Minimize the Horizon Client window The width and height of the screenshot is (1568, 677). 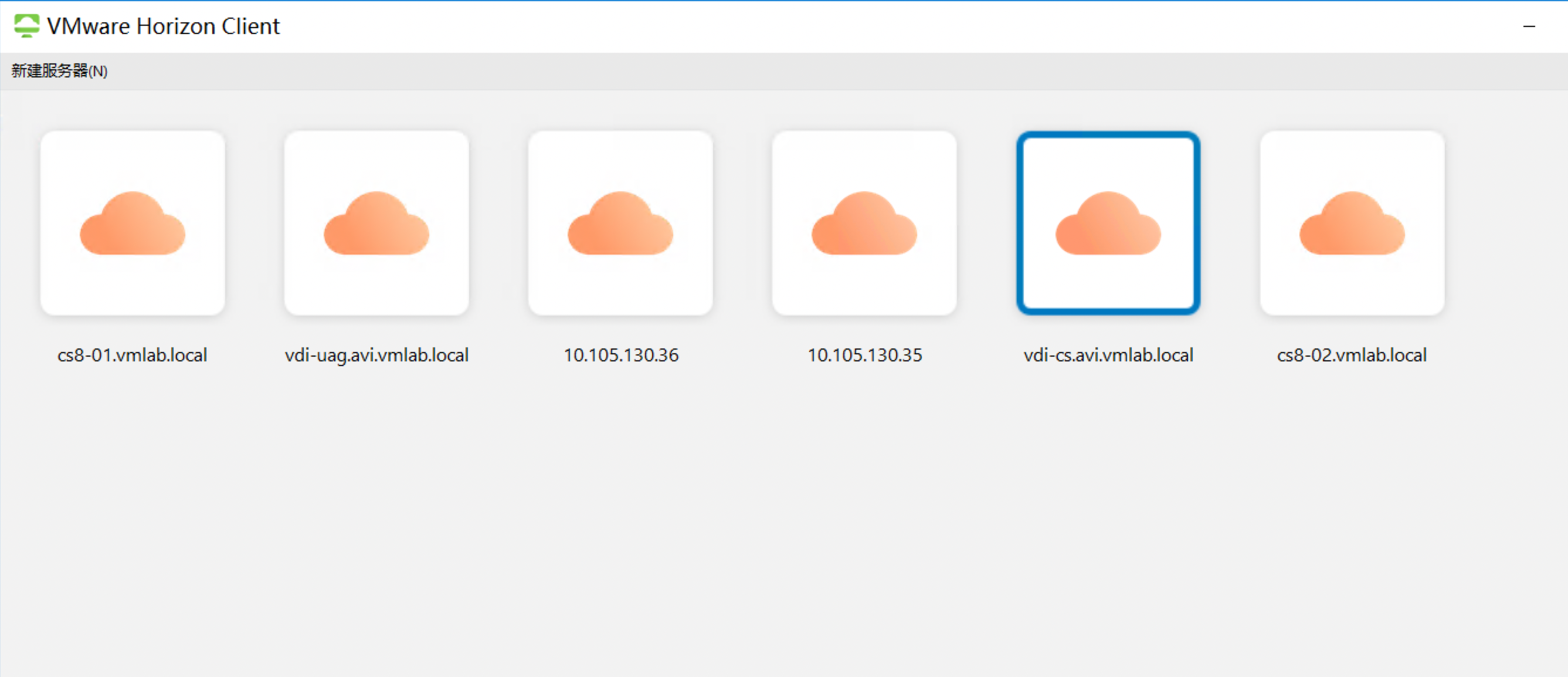[1529, 26]
